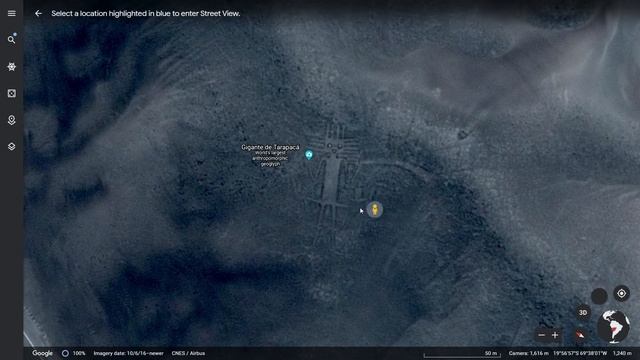Zoom out with the minus button
640x360 pixels.
[542, 335]
